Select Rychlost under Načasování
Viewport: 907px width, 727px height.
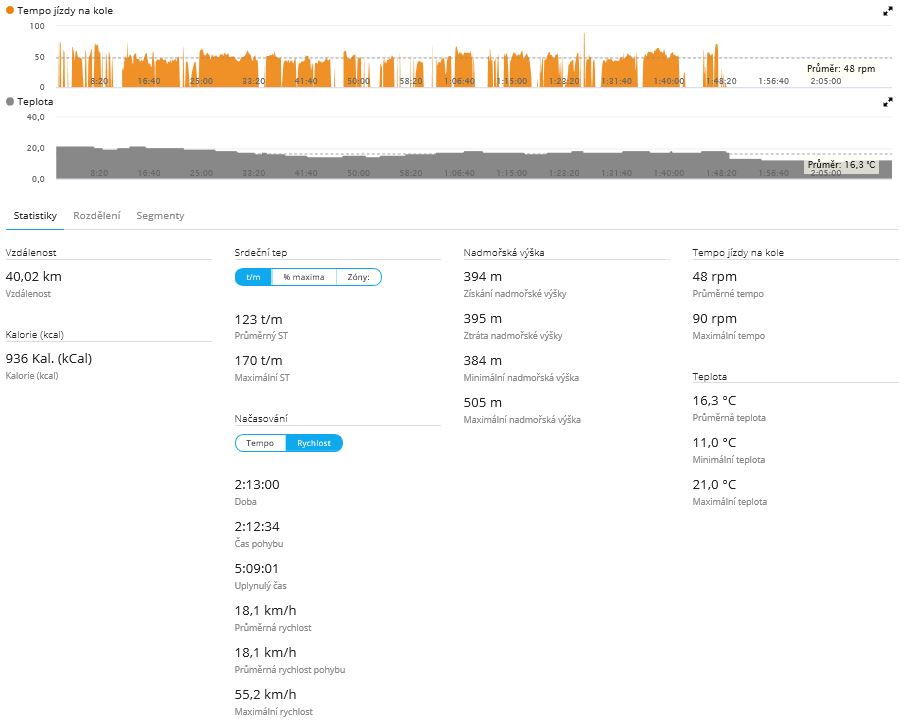tap(314, 443)
